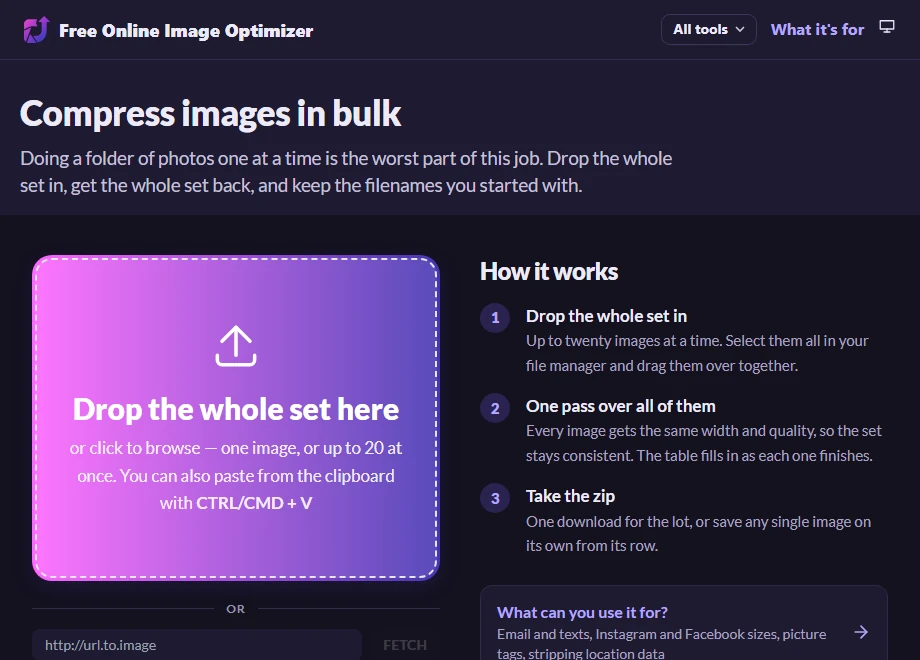Screen dimensions: 920x660
Task: Open the All tools dropdown
Action: click(709, 29)
